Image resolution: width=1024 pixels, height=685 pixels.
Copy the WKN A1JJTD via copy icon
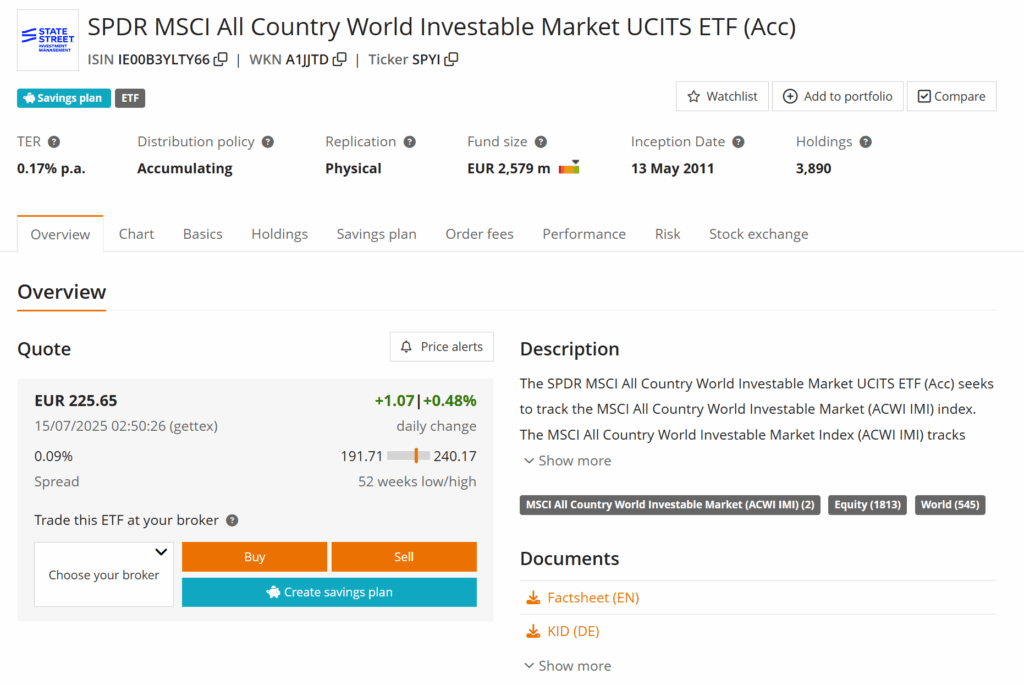(340, 60)
